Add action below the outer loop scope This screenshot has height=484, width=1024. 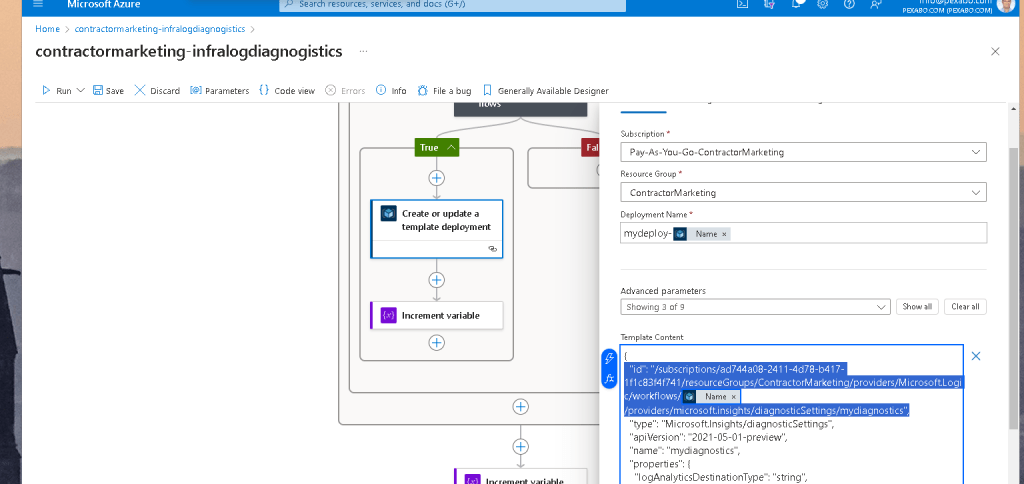pyautogui.click(x=520, y=447)
